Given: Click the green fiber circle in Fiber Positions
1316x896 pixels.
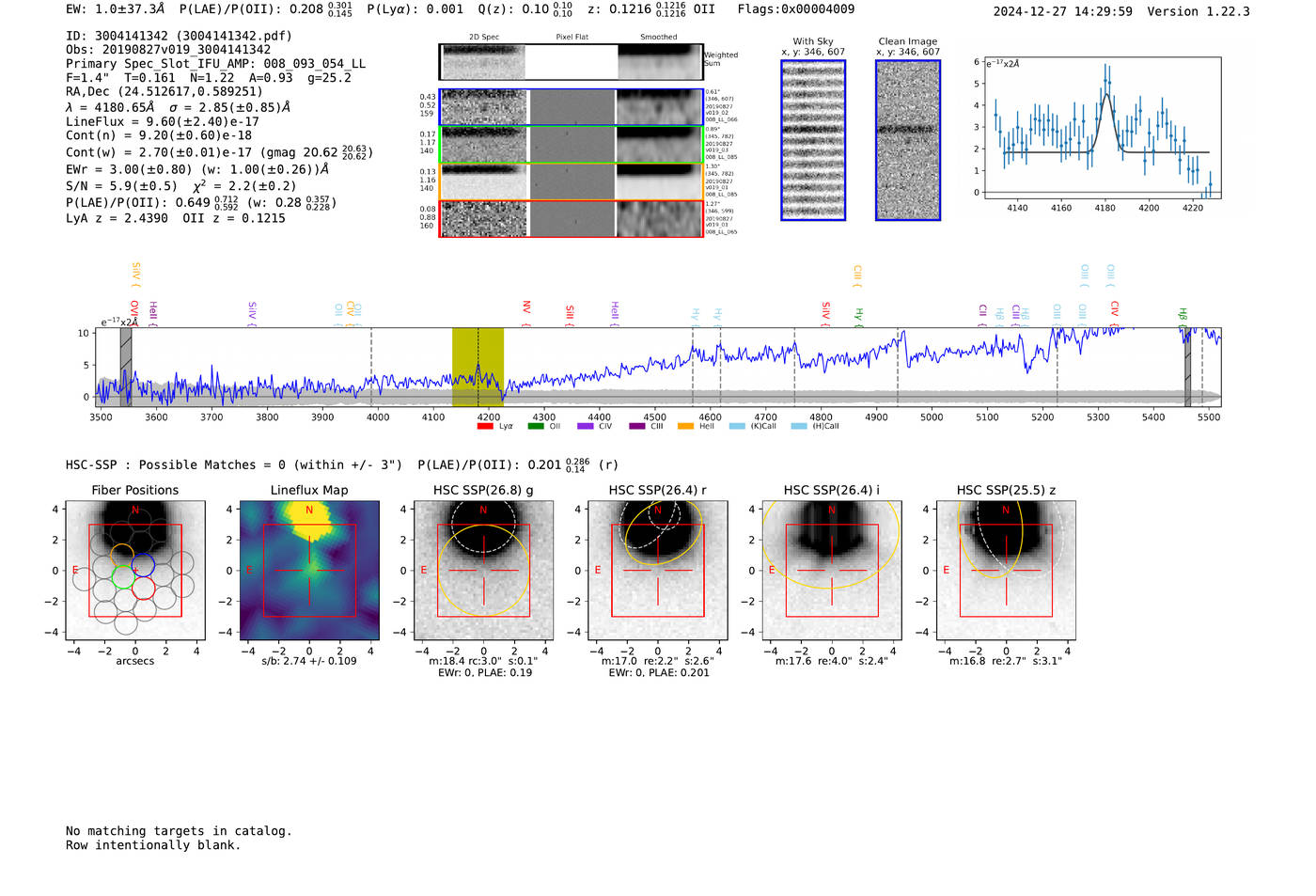Looking at the screenshot, I should pos(123,577).
